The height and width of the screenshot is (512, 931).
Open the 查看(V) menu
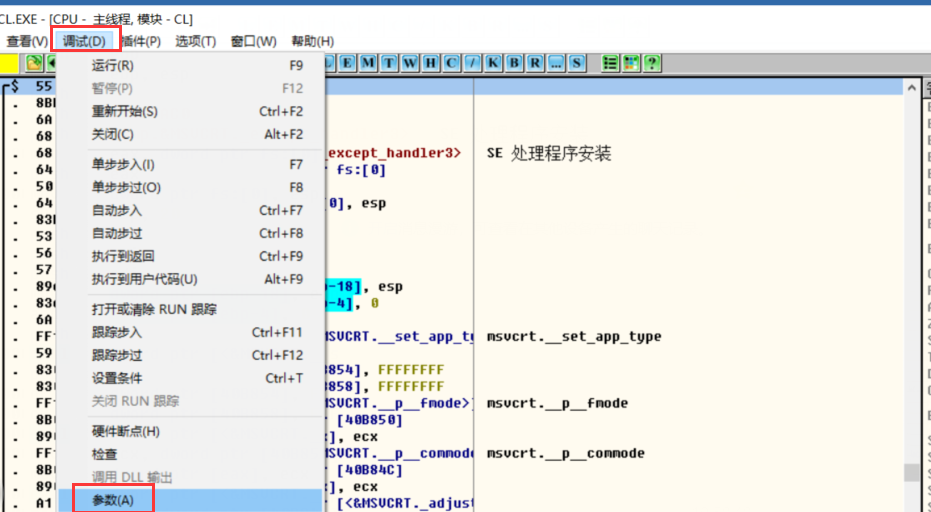(x=27, y=41)
